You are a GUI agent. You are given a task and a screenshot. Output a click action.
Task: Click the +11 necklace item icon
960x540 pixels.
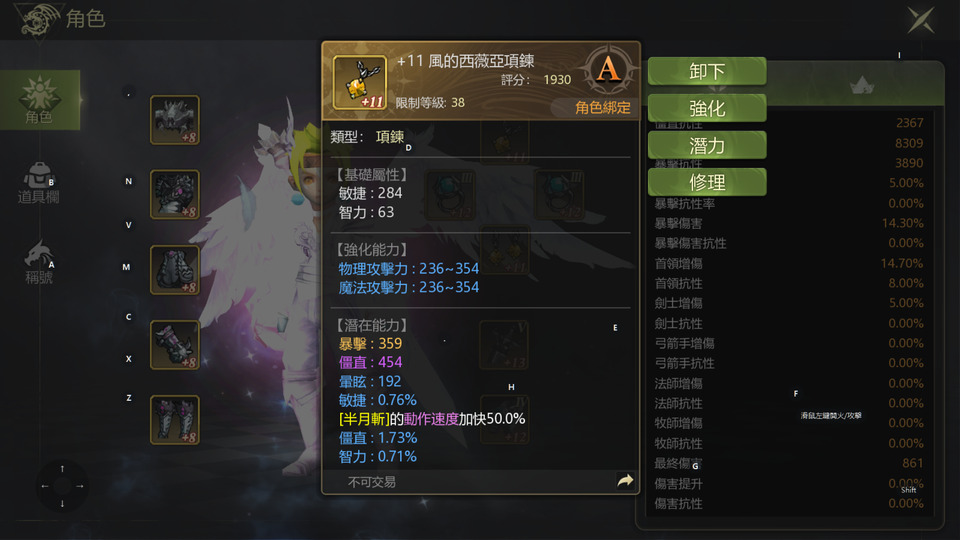[x=359, y=83]
